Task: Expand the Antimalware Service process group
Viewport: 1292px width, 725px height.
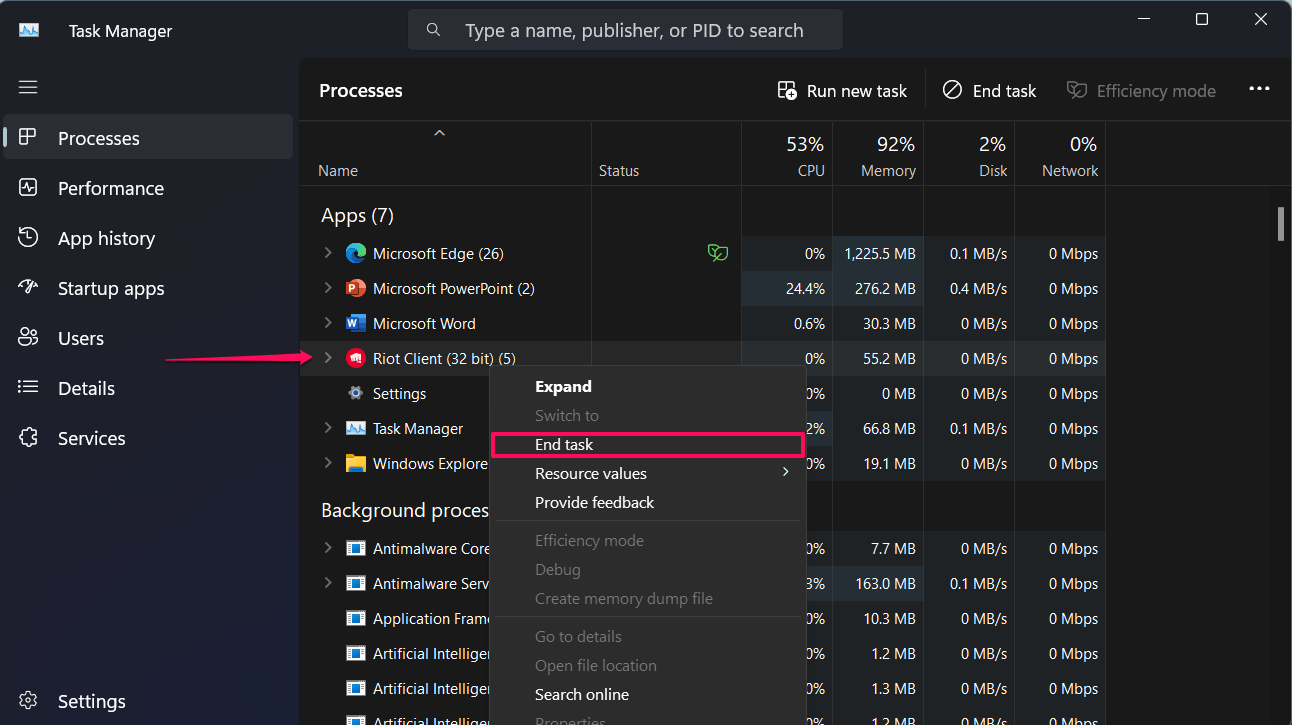Action: coord(327,583)
